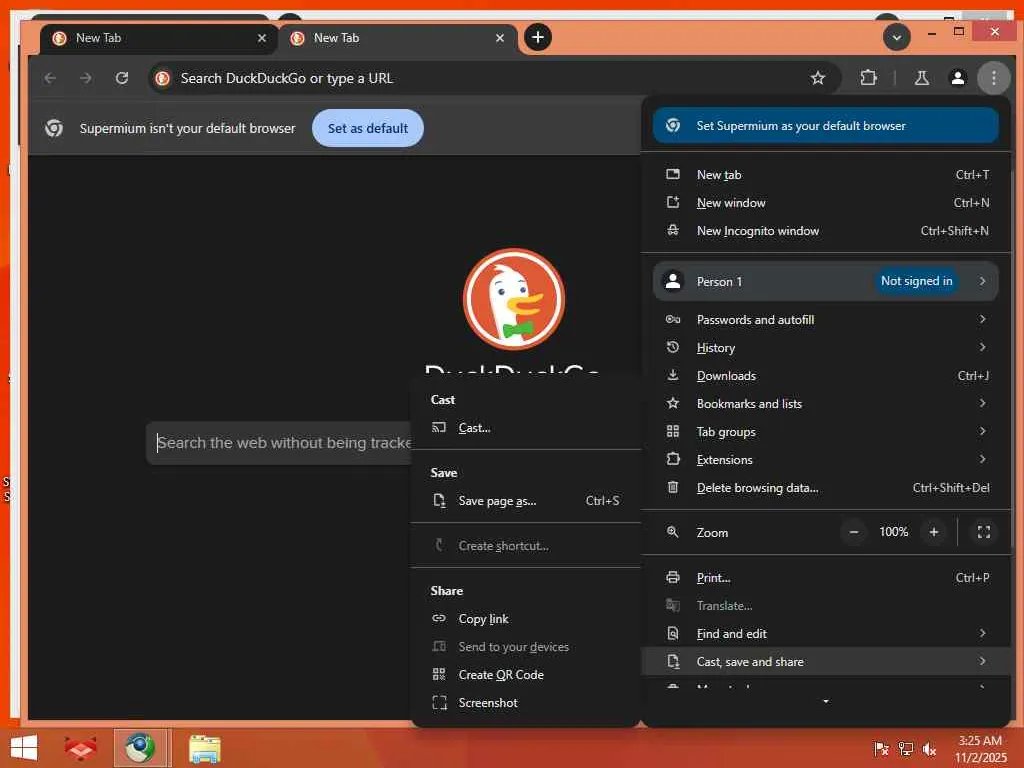1024x768 pixels.
Task: Enter full screen with the fullscreen icon
Action: 984,532
